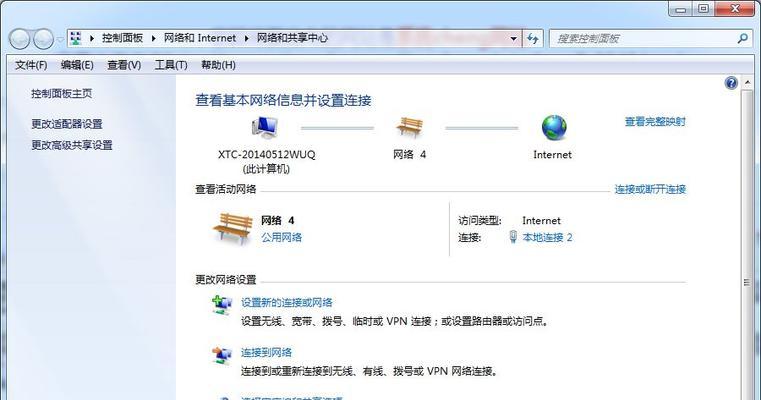Viewport: 761px width, 400px height.
Task: Click the search magnifier icon
Action: click(x=742, y=38)
